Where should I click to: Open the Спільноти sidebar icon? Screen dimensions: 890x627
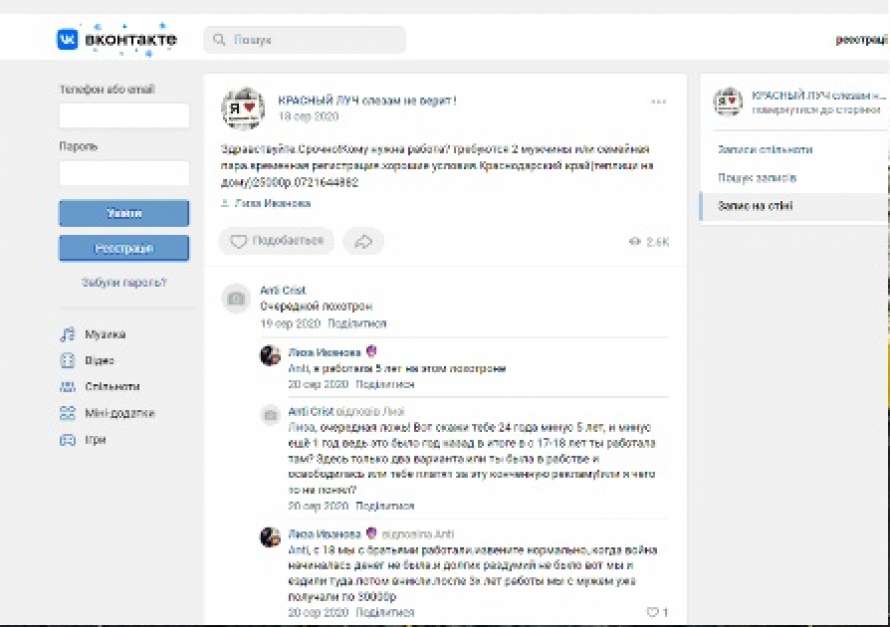click(x=68, y=387)
